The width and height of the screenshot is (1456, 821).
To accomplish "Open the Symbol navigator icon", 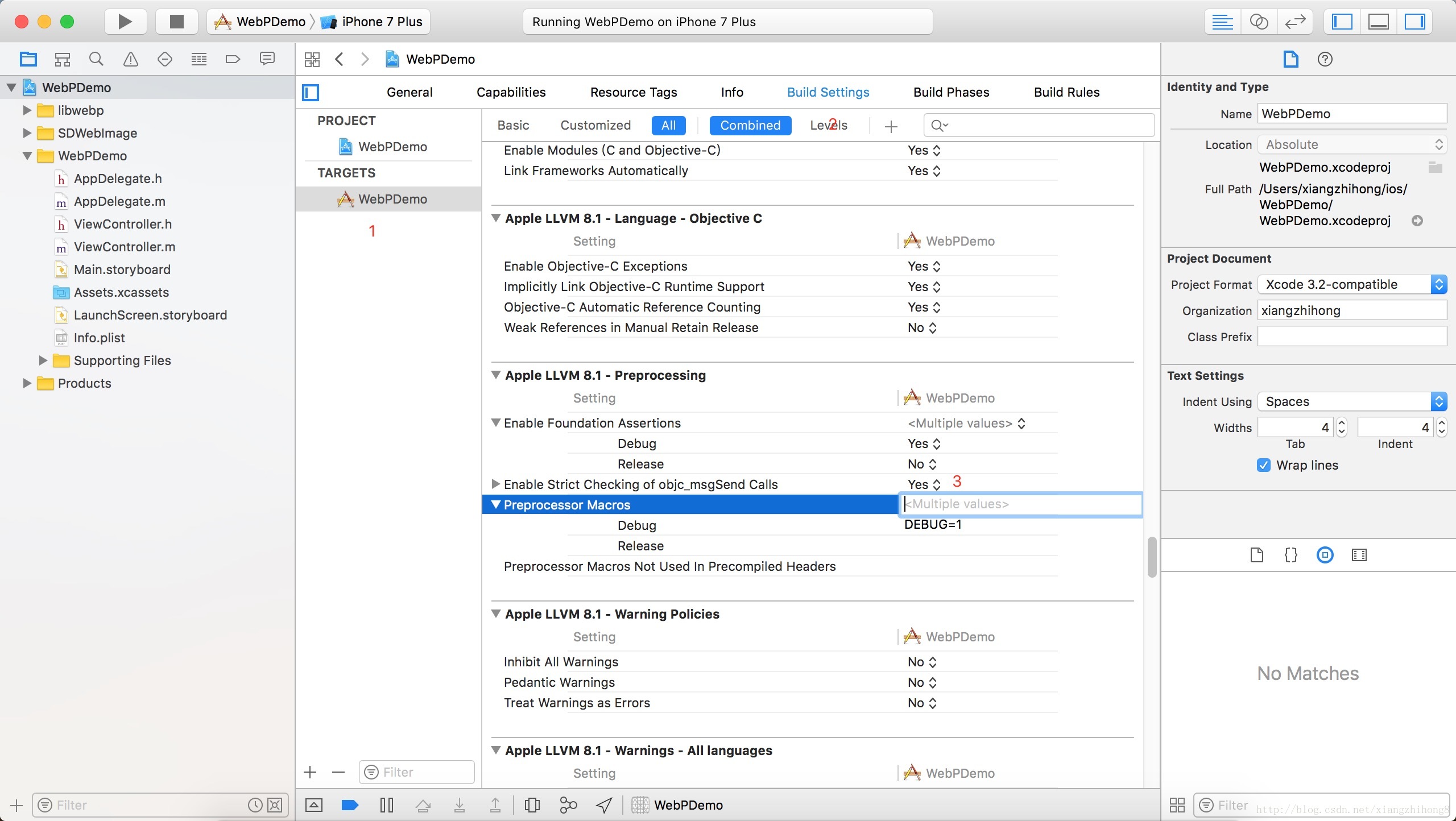I will [62, 59].
